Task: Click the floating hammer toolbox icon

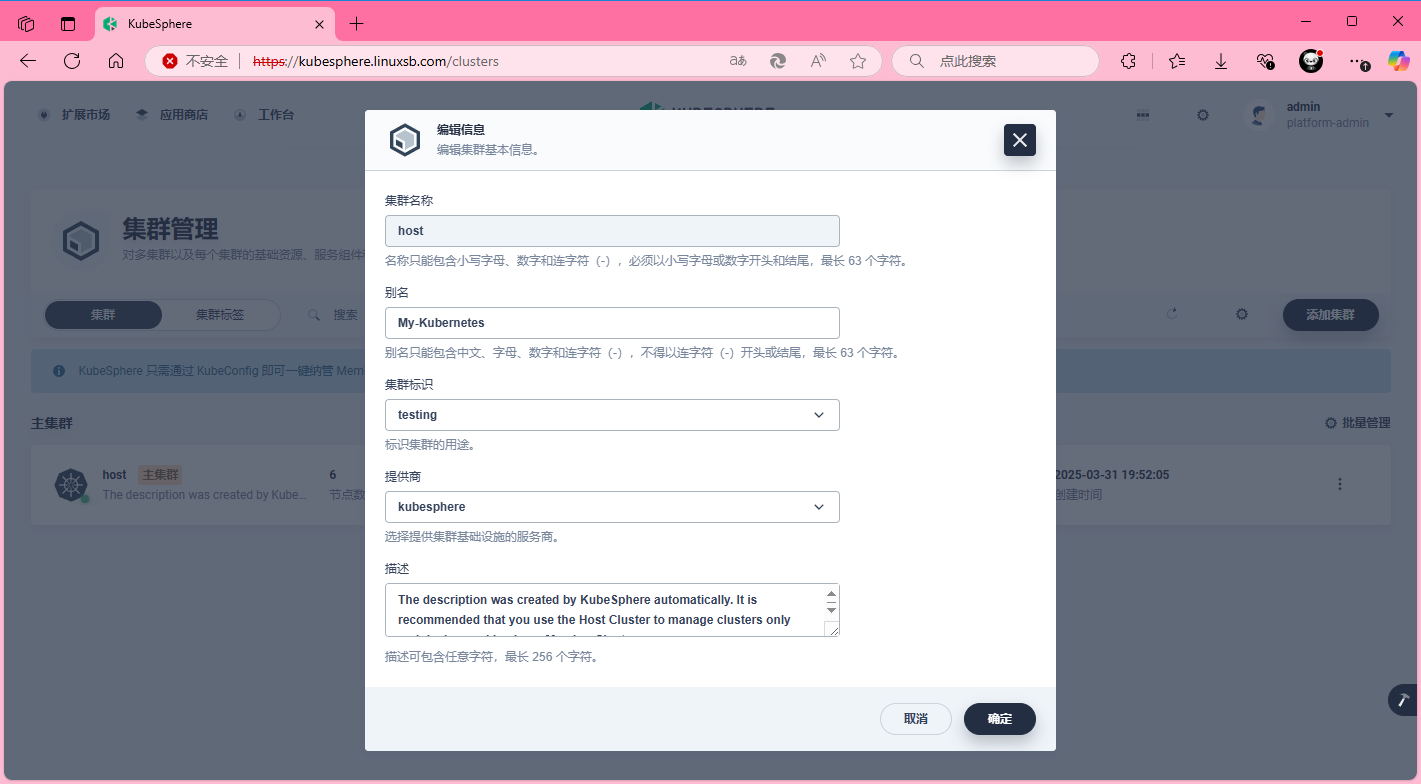Action: pos(1403,700)
